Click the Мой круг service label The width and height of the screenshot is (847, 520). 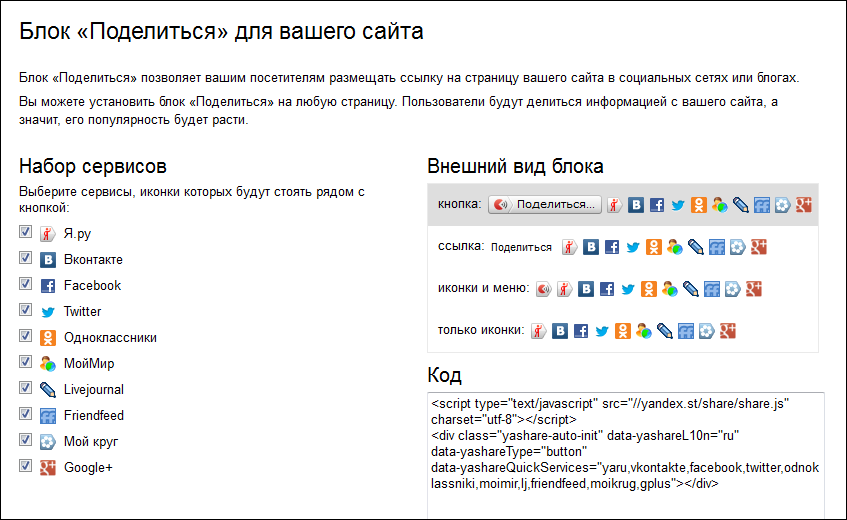coord(91,442)
